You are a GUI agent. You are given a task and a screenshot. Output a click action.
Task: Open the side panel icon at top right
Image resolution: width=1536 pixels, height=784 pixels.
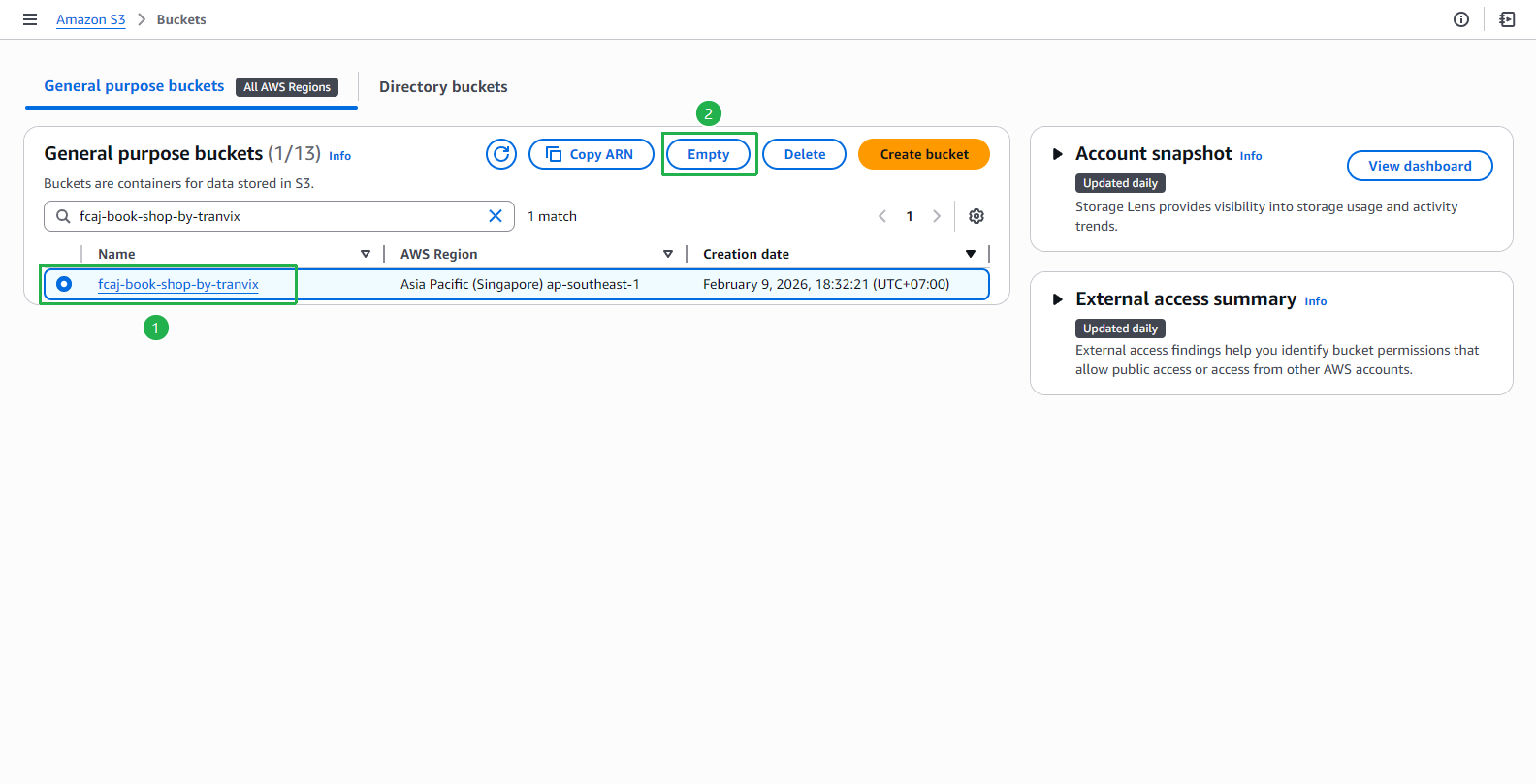1507,19
